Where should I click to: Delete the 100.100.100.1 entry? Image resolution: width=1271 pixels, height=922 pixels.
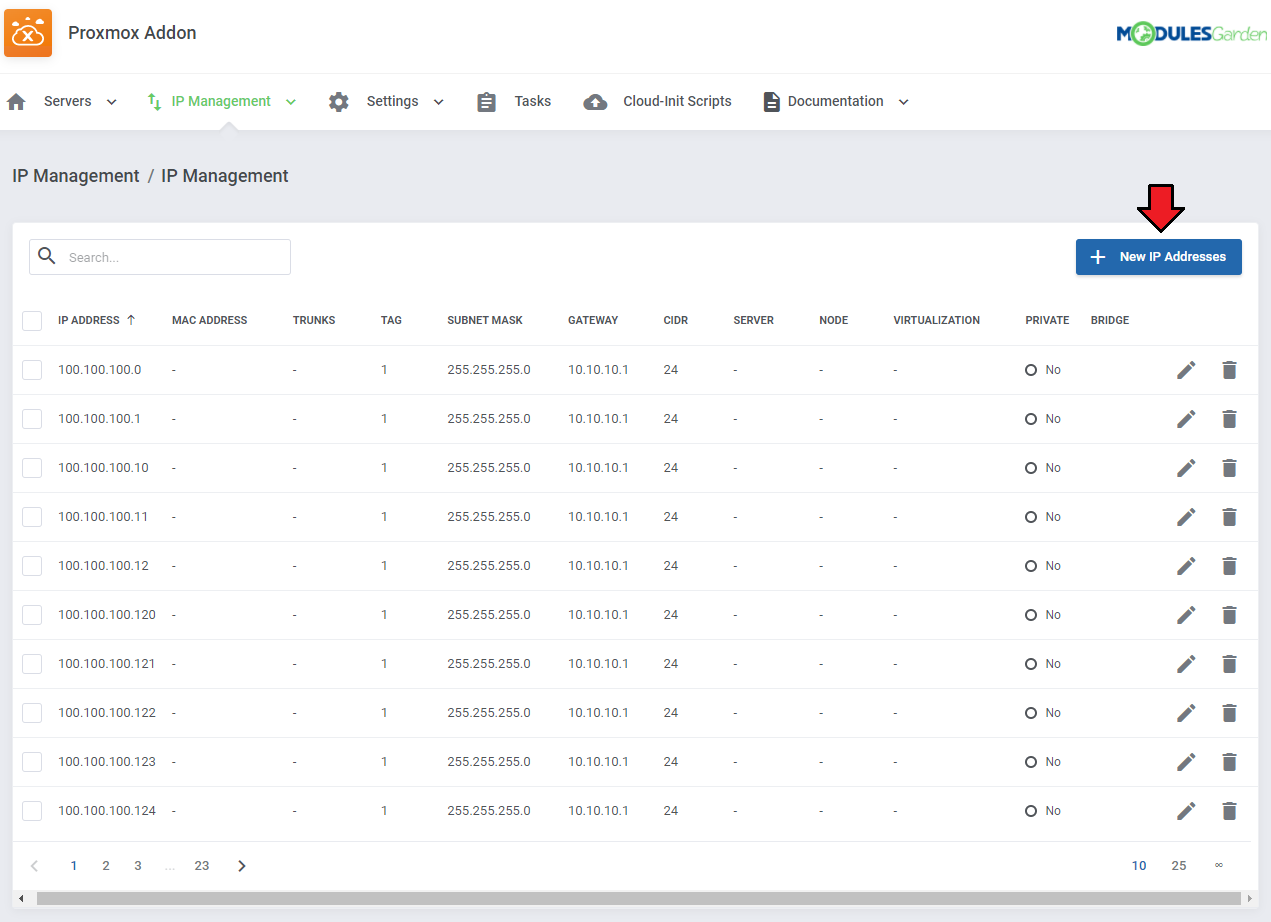tap(1229, 419)
